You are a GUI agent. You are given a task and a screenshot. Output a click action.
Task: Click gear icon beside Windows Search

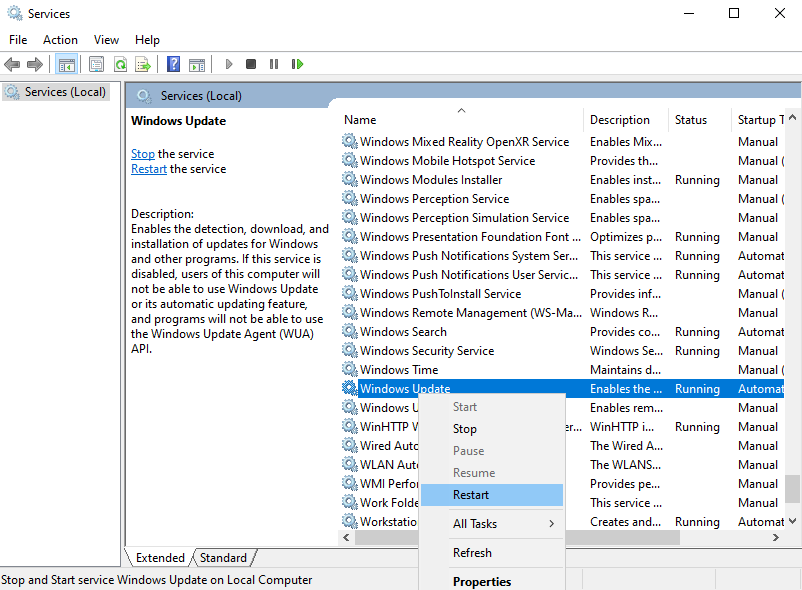click(350, 331)
